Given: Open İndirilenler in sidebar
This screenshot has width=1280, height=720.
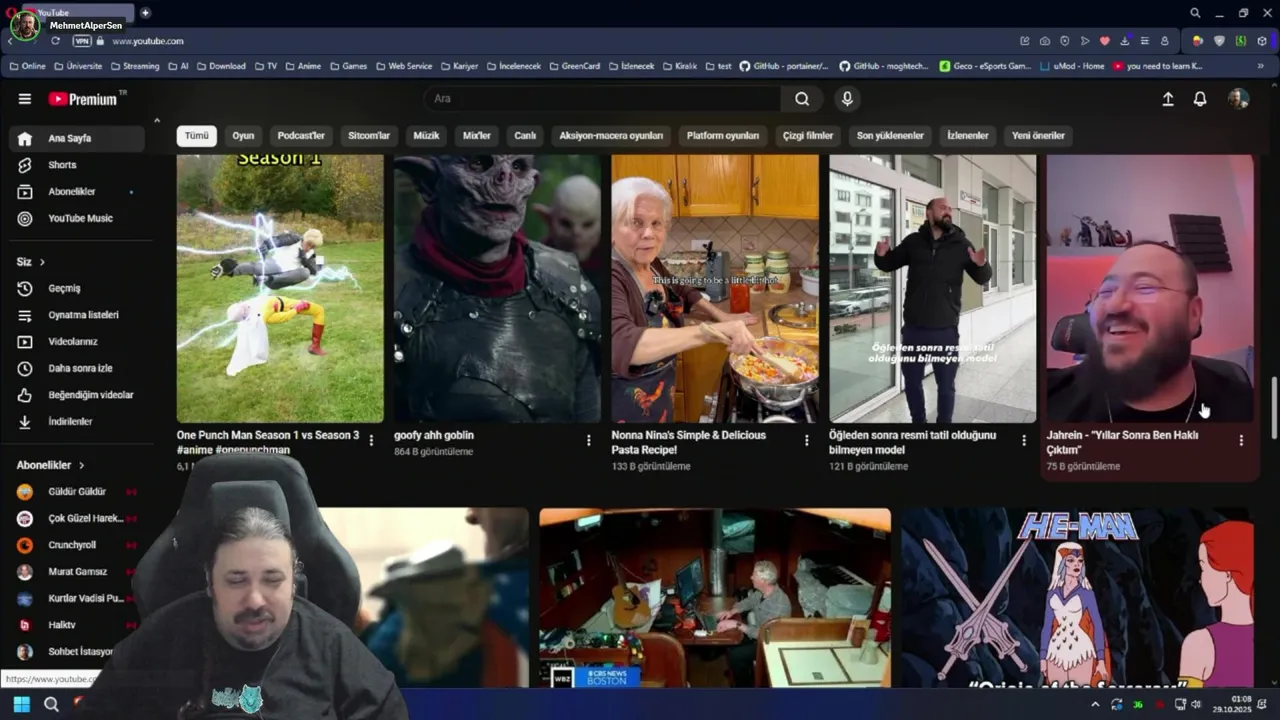Looking at the screenshot, I should [76, 421].
